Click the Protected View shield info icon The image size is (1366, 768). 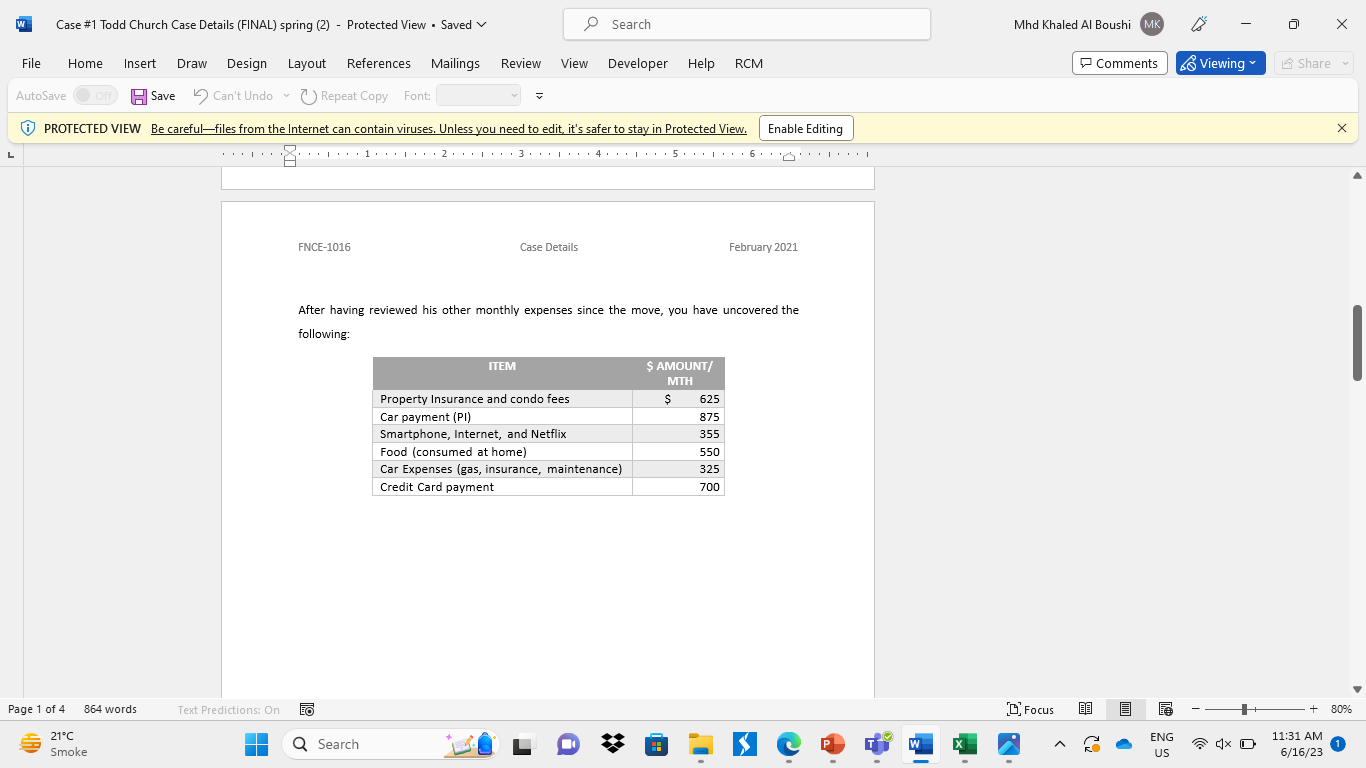[x=28, y=128]
